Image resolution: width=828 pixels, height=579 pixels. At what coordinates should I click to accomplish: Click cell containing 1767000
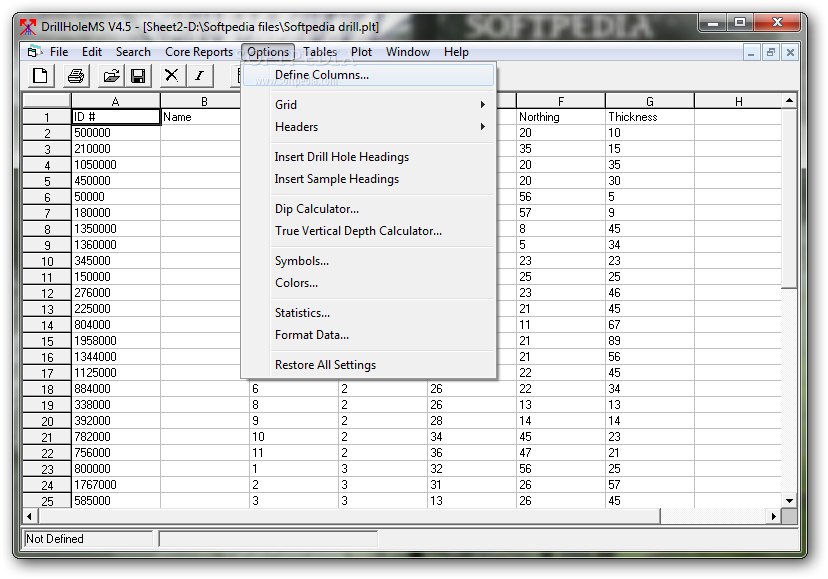pyautogui.click(x=116, y=484)
